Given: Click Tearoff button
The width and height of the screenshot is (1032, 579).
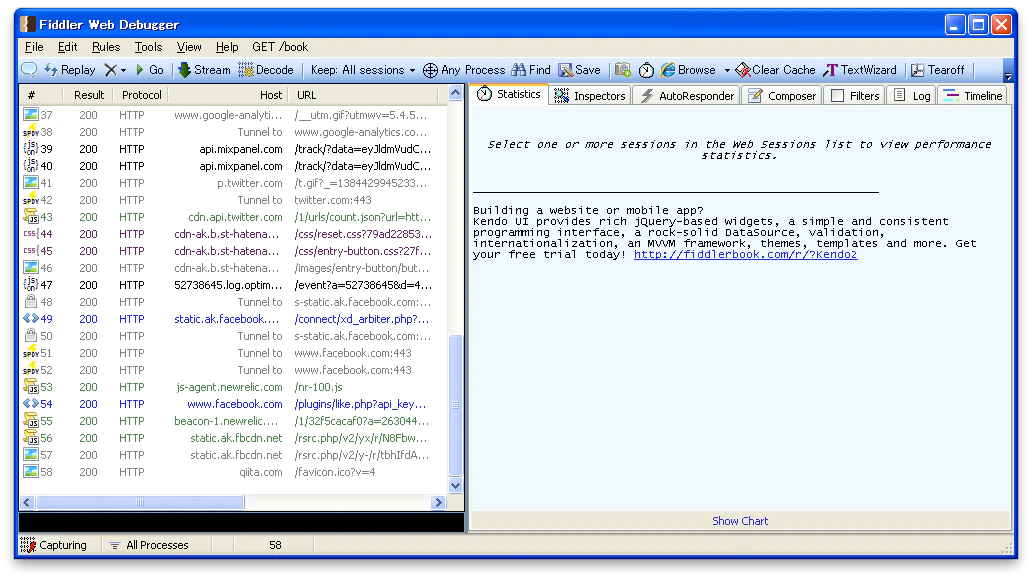Looking at the screenshot, I should 937,70.
